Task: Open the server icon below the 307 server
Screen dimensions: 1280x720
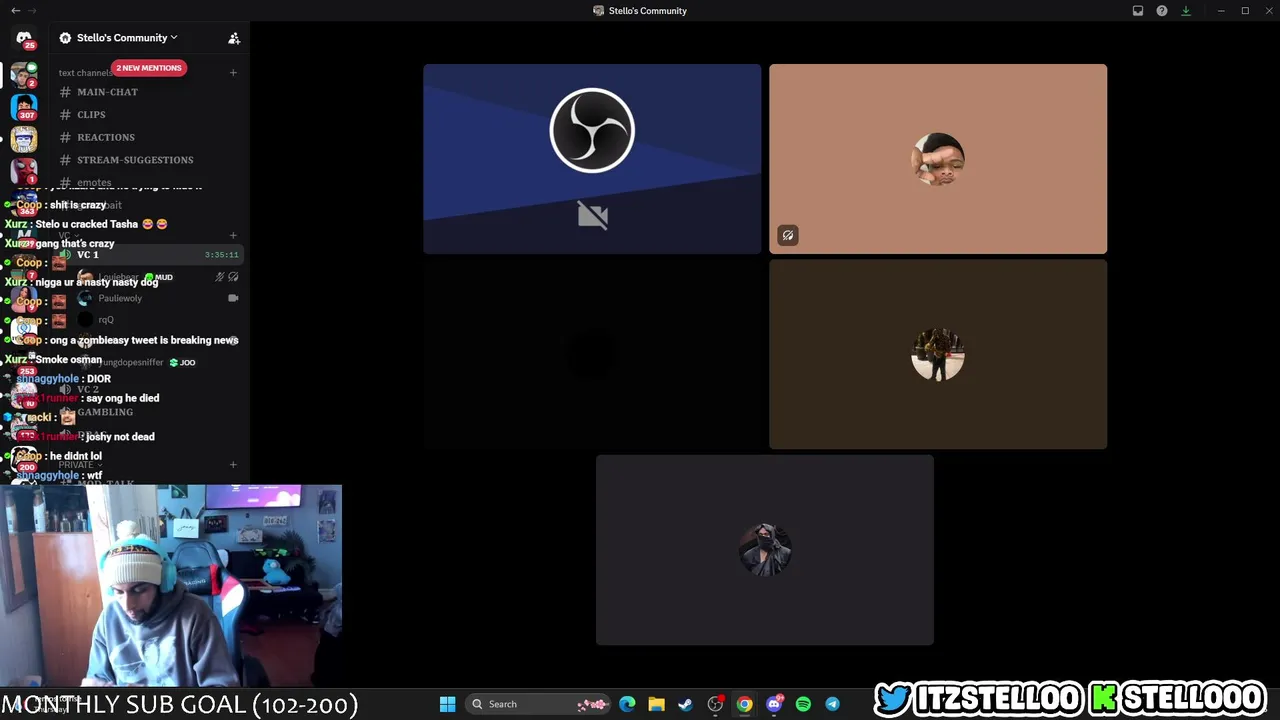Action: (x=24, y=139)
